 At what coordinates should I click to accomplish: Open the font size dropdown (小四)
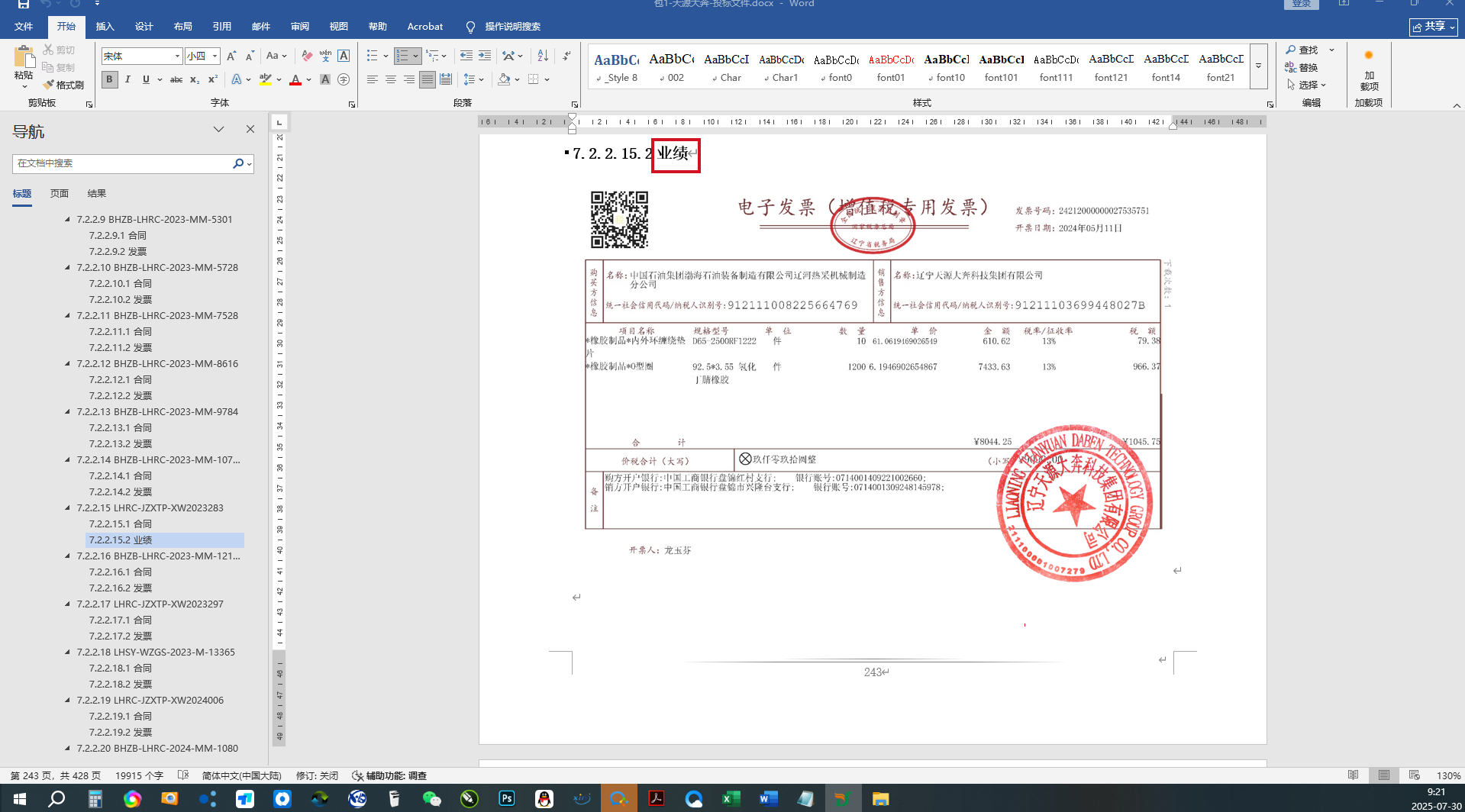(215, 56)
